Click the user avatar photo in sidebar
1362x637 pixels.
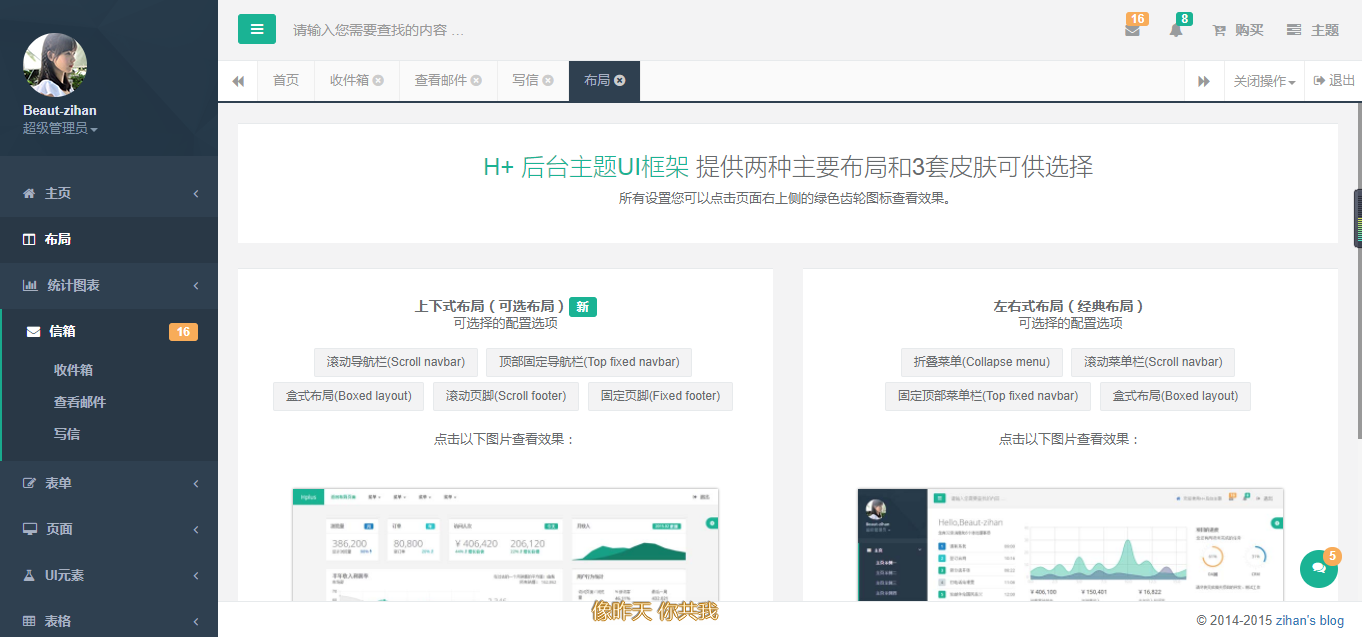coord(55,66)
